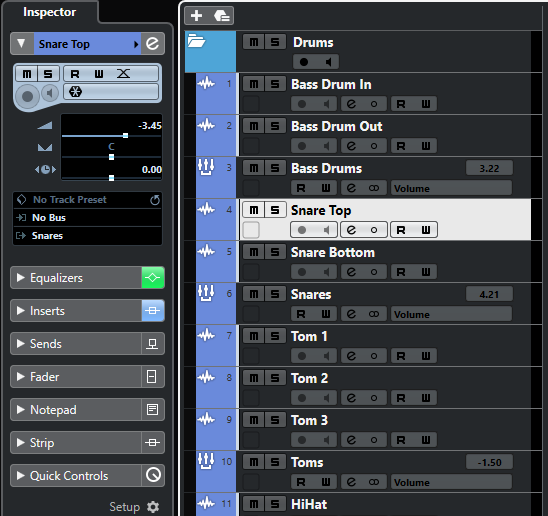Click the freeze channel snowflake icon
The image size is (548, 516).
point(75,92)
